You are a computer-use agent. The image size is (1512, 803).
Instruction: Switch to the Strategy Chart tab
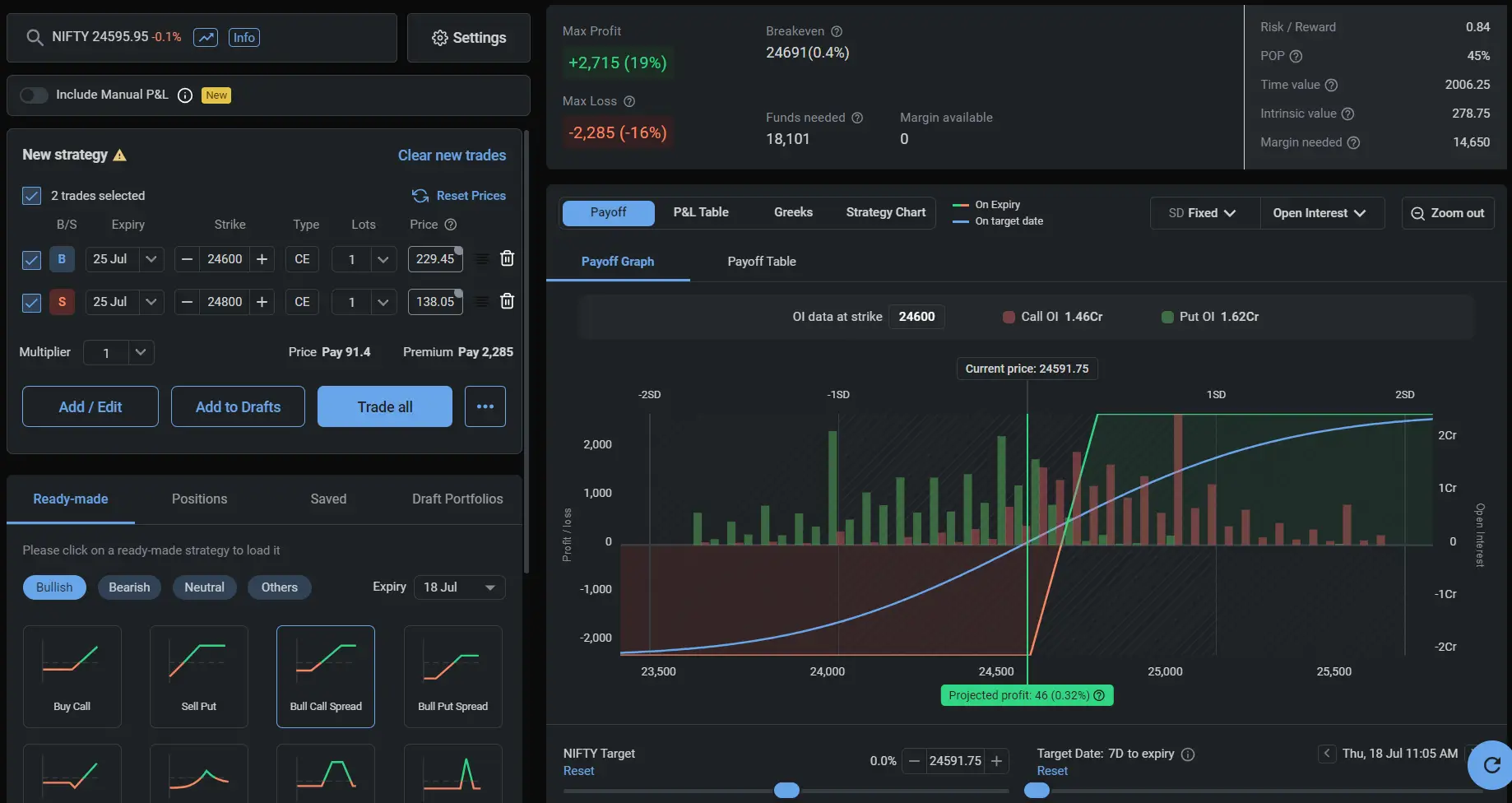pos(885,212)
